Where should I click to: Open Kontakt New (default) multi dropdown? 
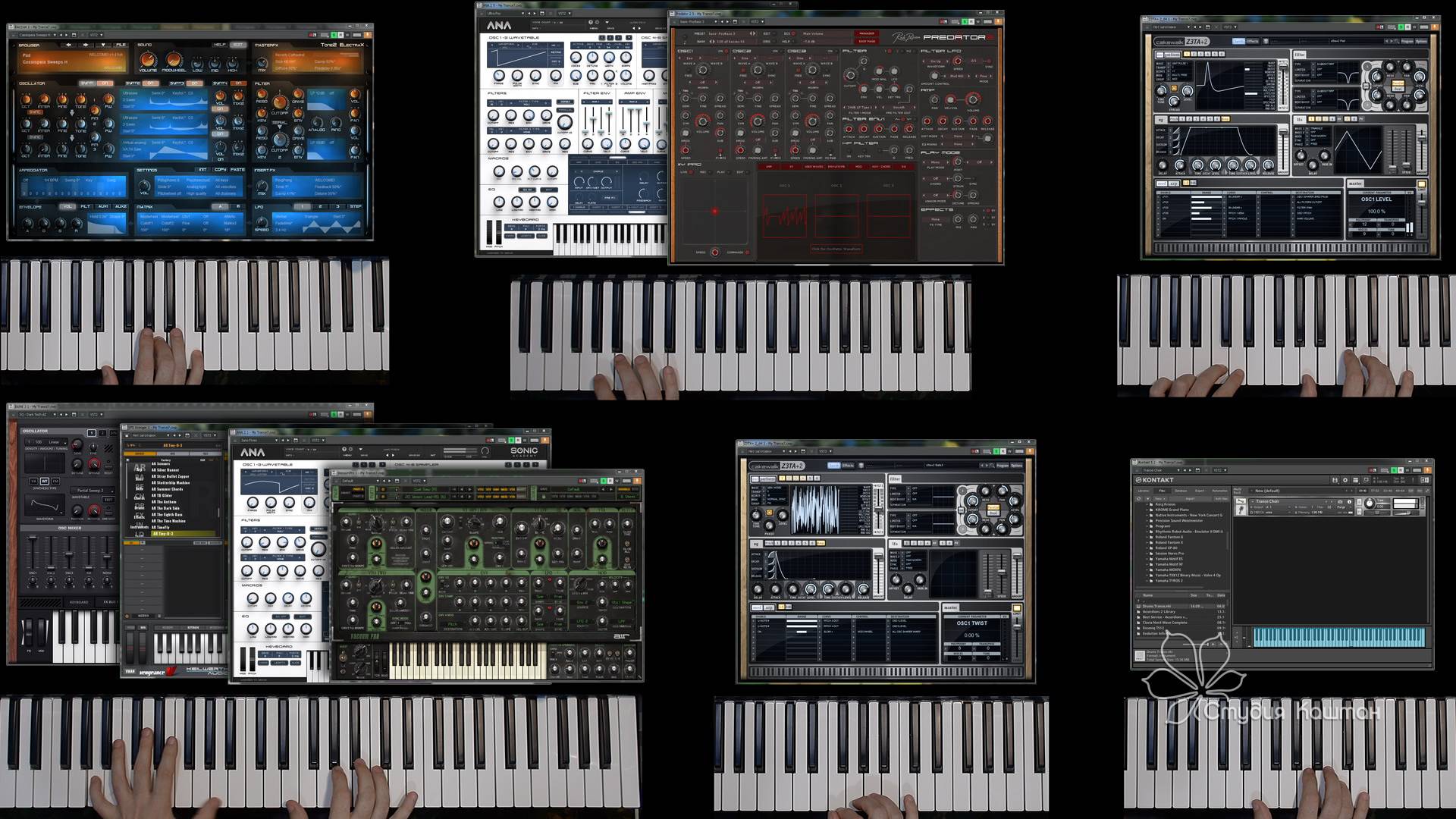[1266, 491]
